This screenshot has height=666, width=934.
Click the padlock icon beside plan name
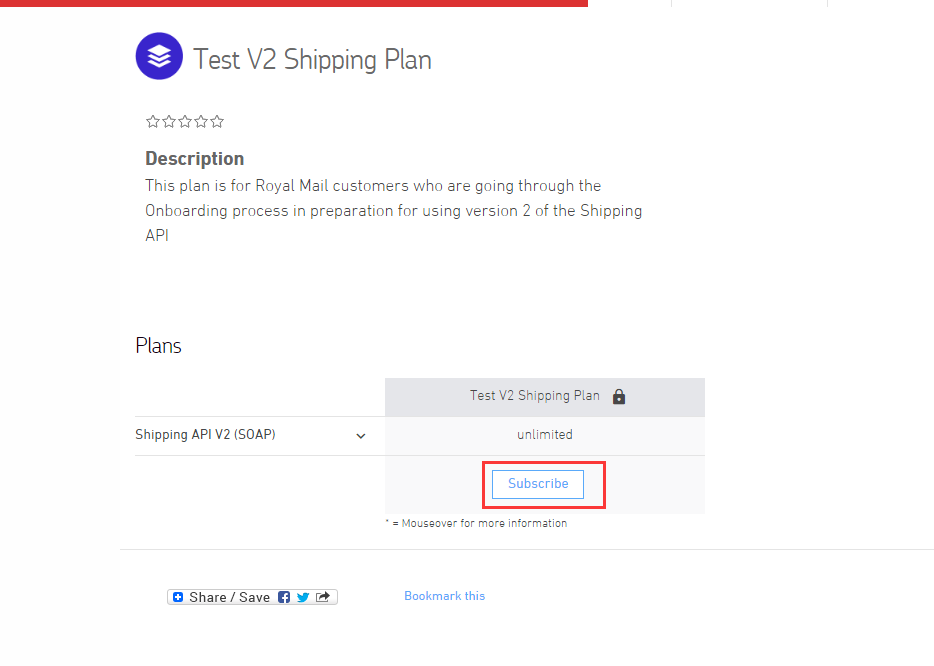tap(619, 397)
